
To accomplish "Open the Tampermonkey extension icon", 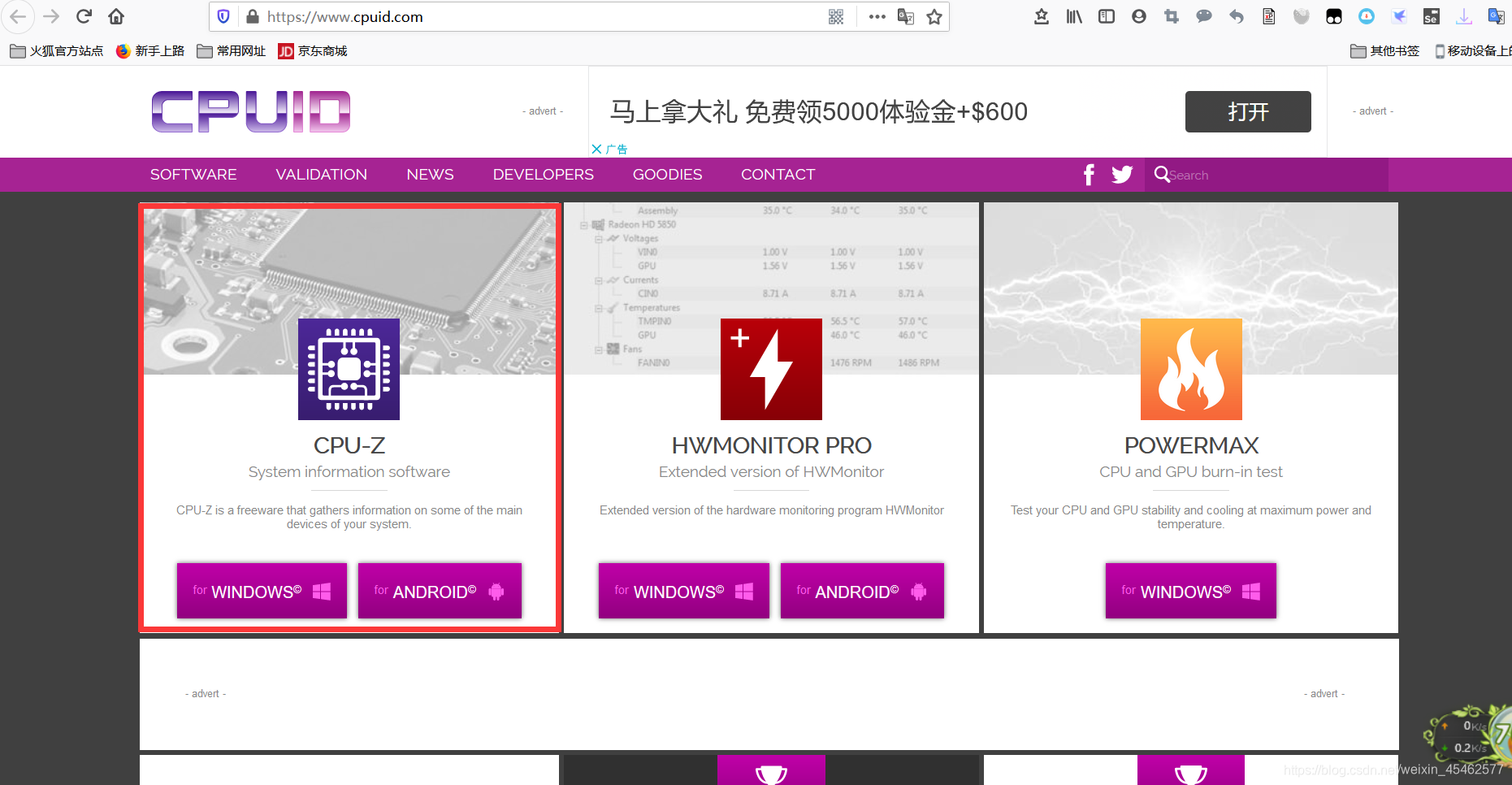I will coord(1334,16).
